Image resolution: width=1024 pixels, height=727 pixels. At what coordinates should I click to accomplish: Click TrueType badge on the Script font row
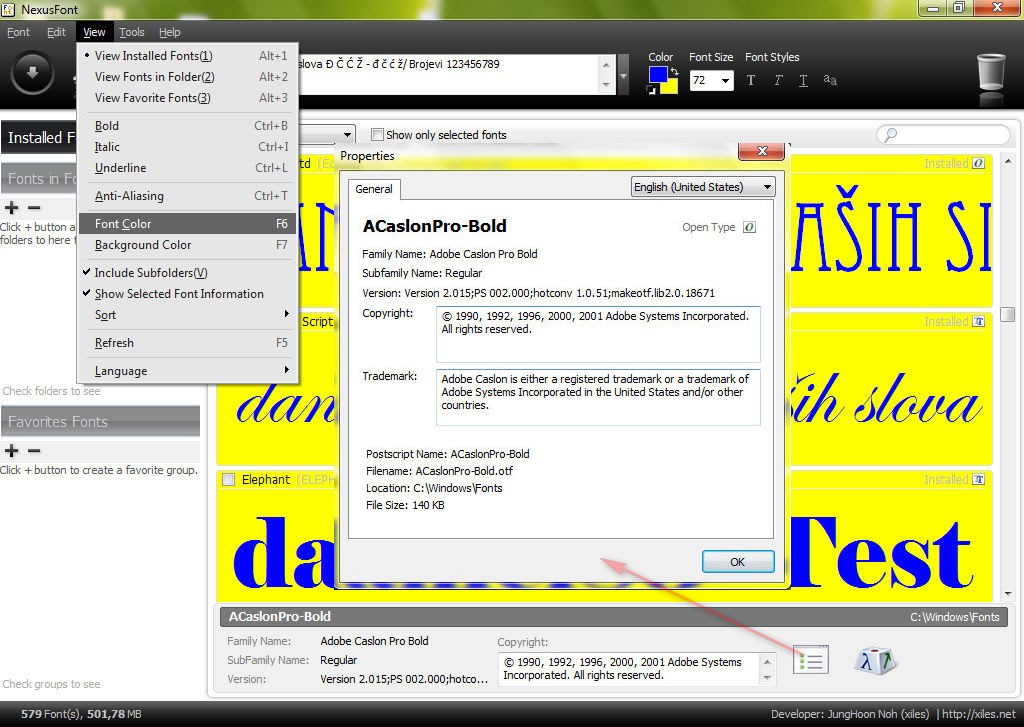[x=978, y=321]
